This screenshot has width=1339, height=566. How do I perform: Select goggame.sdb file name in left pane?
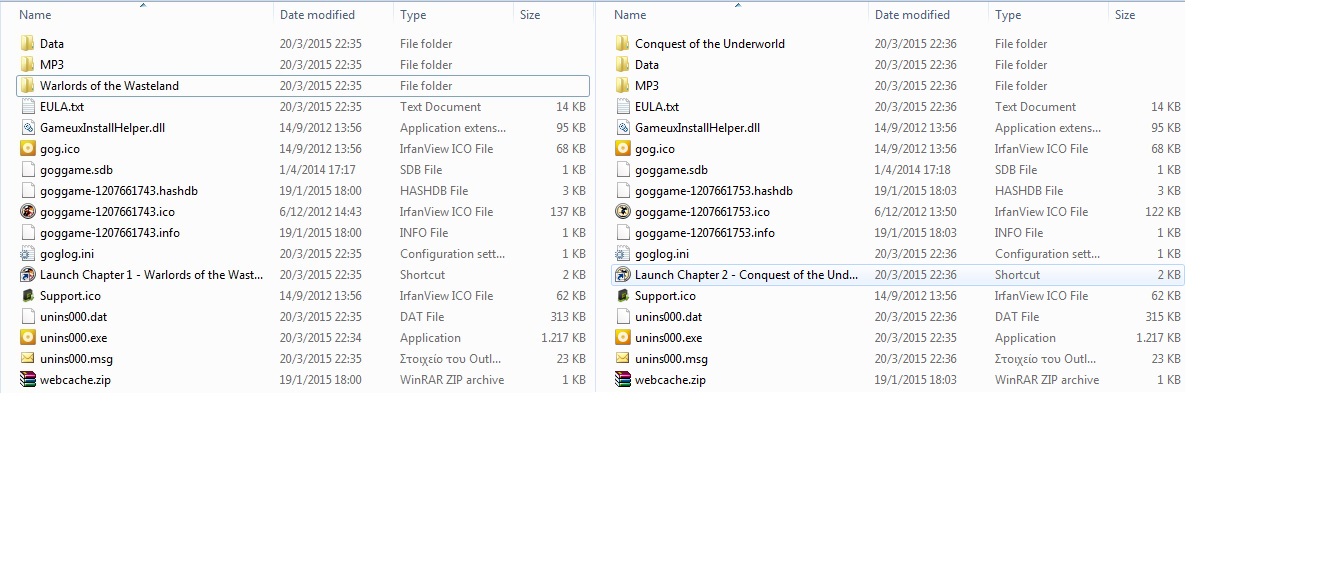pyautogui.click(x=76, y=170)
